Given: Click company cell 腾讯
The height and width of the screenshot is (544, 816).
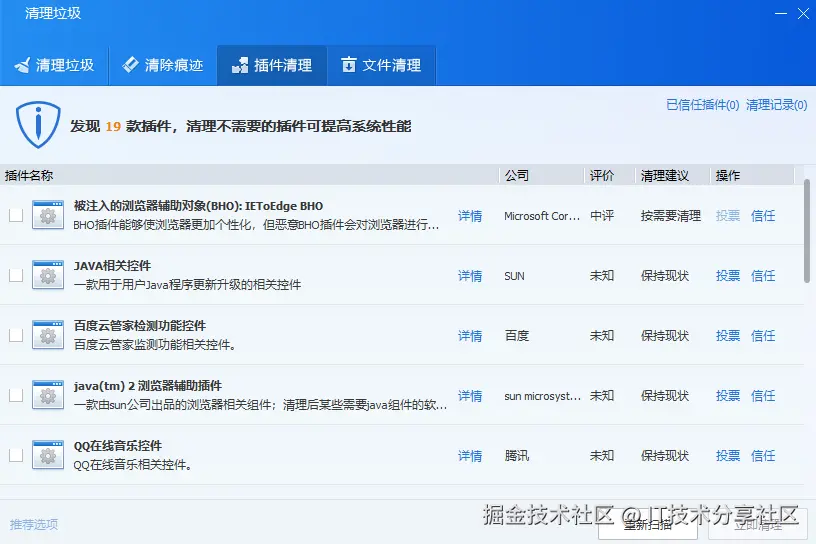Looking at the screenshot, I should (517, 456).
